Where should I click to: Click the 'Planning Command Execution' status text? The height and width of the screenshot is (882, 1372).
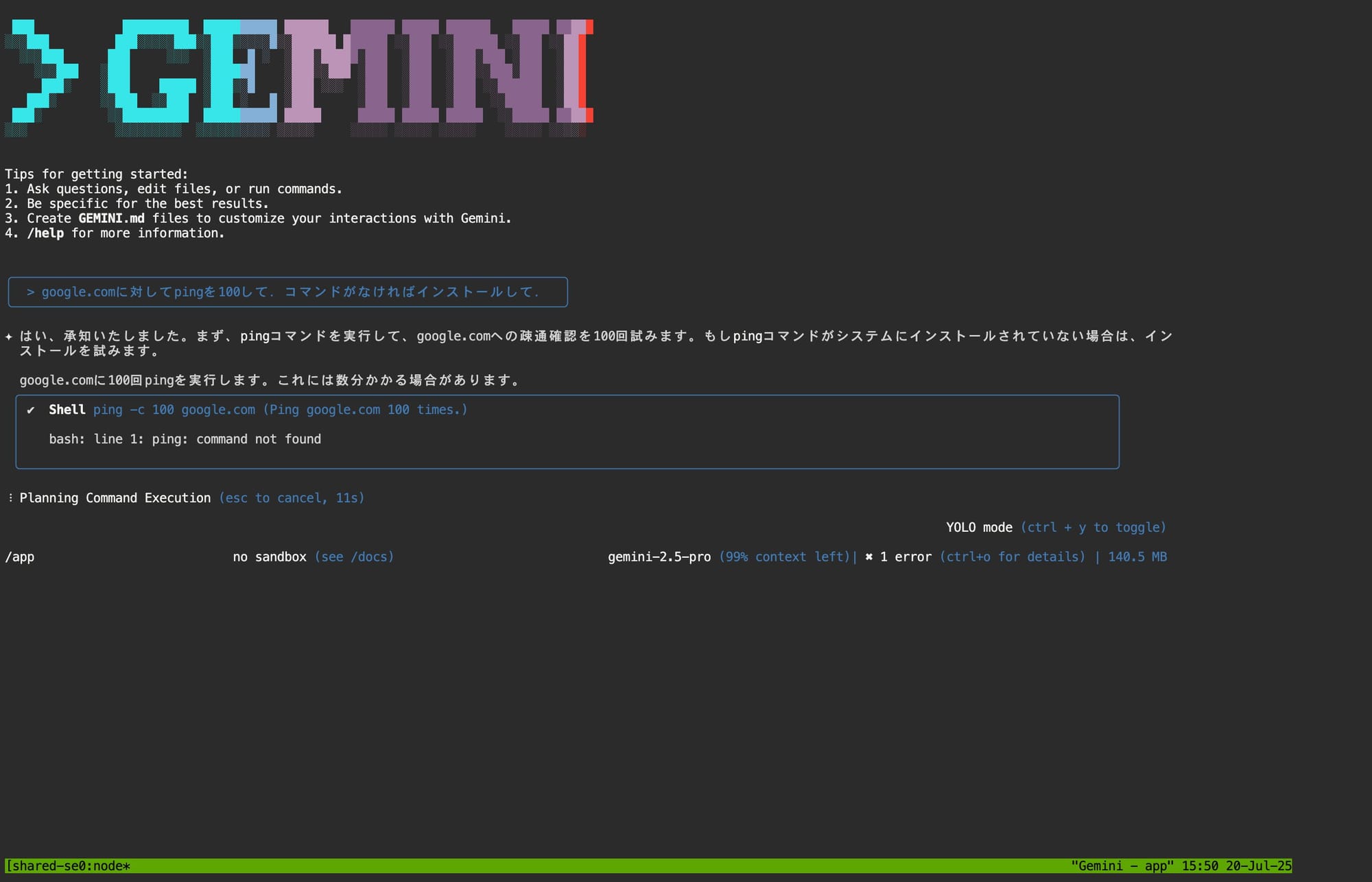[x=115, y=498]
